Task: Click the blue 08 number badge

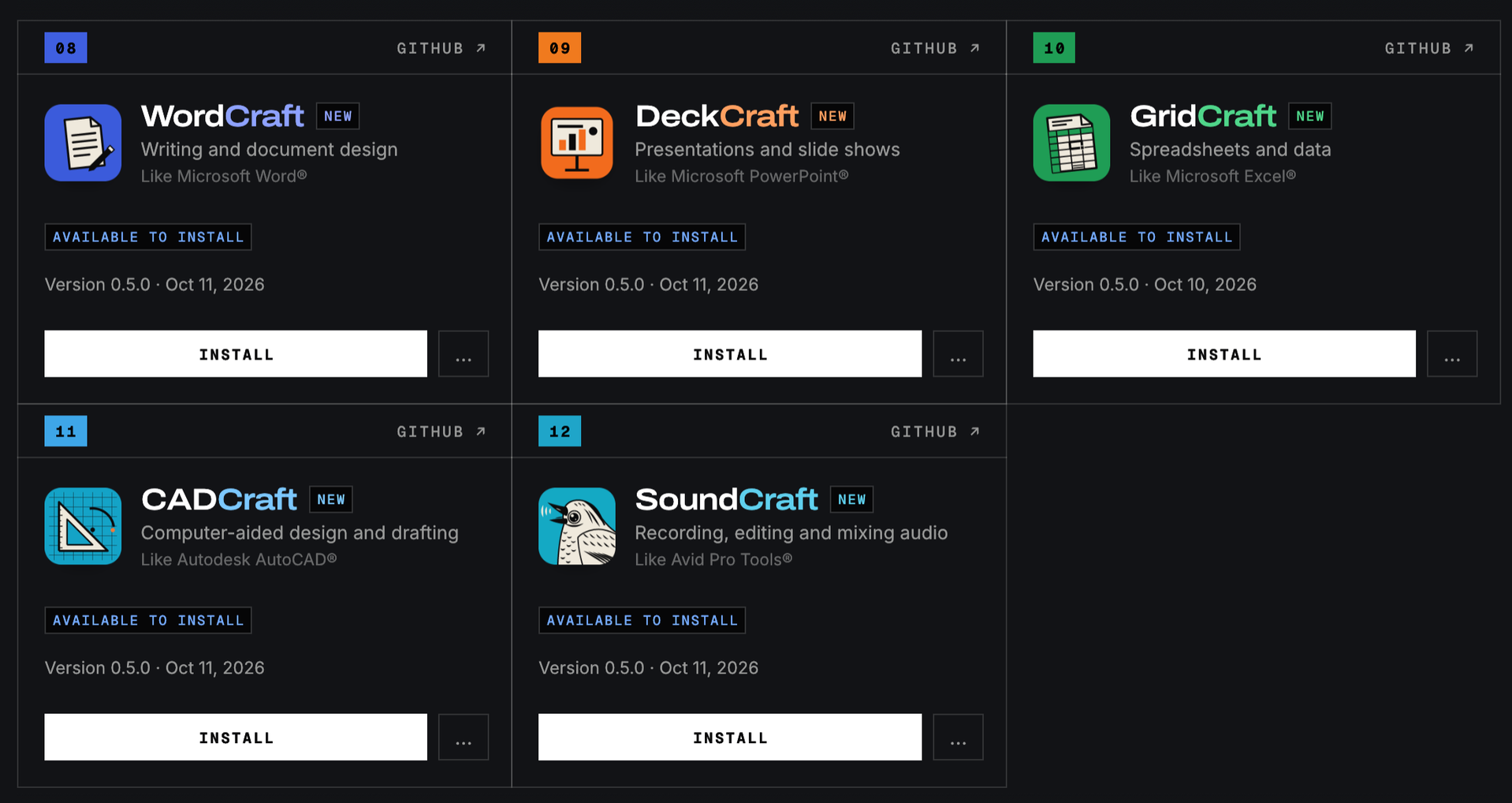Action: click(x=65, y=48)
